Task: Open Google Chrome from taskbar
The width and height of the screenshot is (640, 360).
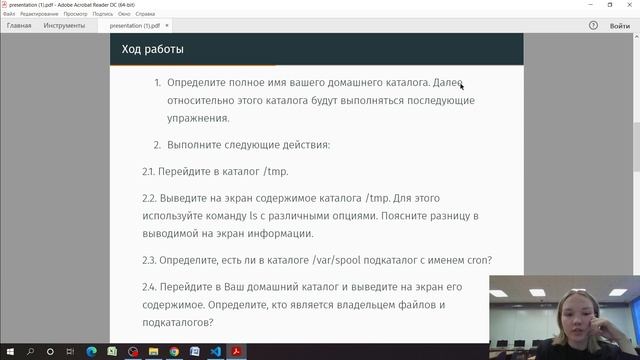Action: (174, 351)
